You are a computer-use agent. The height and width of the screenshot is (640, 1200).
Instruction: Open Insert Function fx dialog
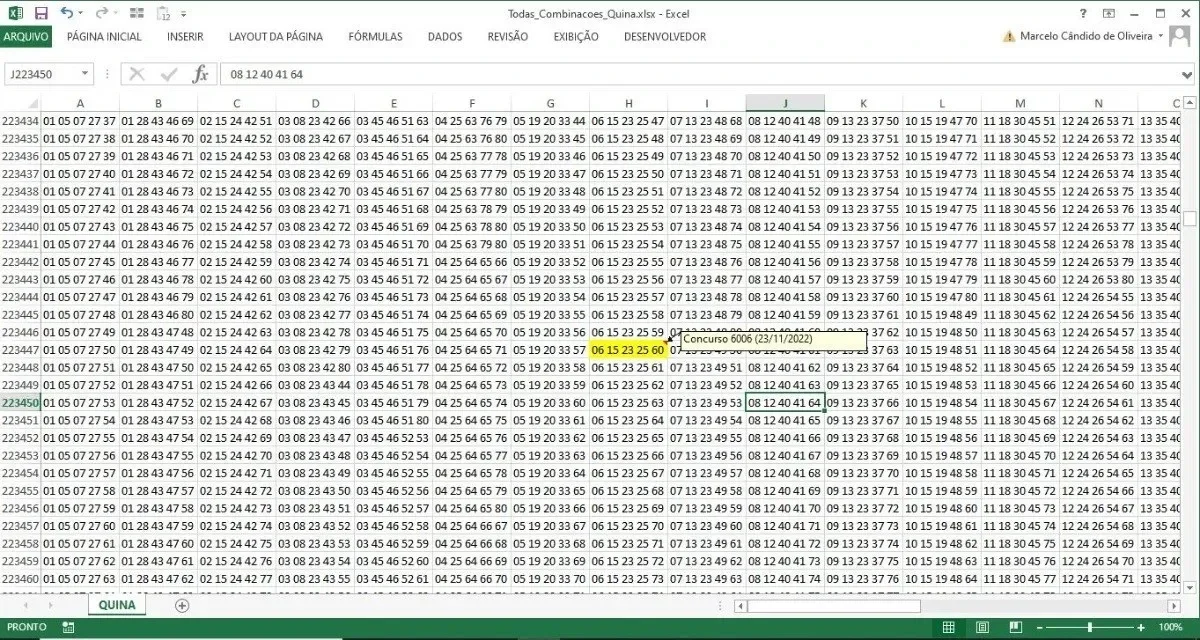[200, 74]
